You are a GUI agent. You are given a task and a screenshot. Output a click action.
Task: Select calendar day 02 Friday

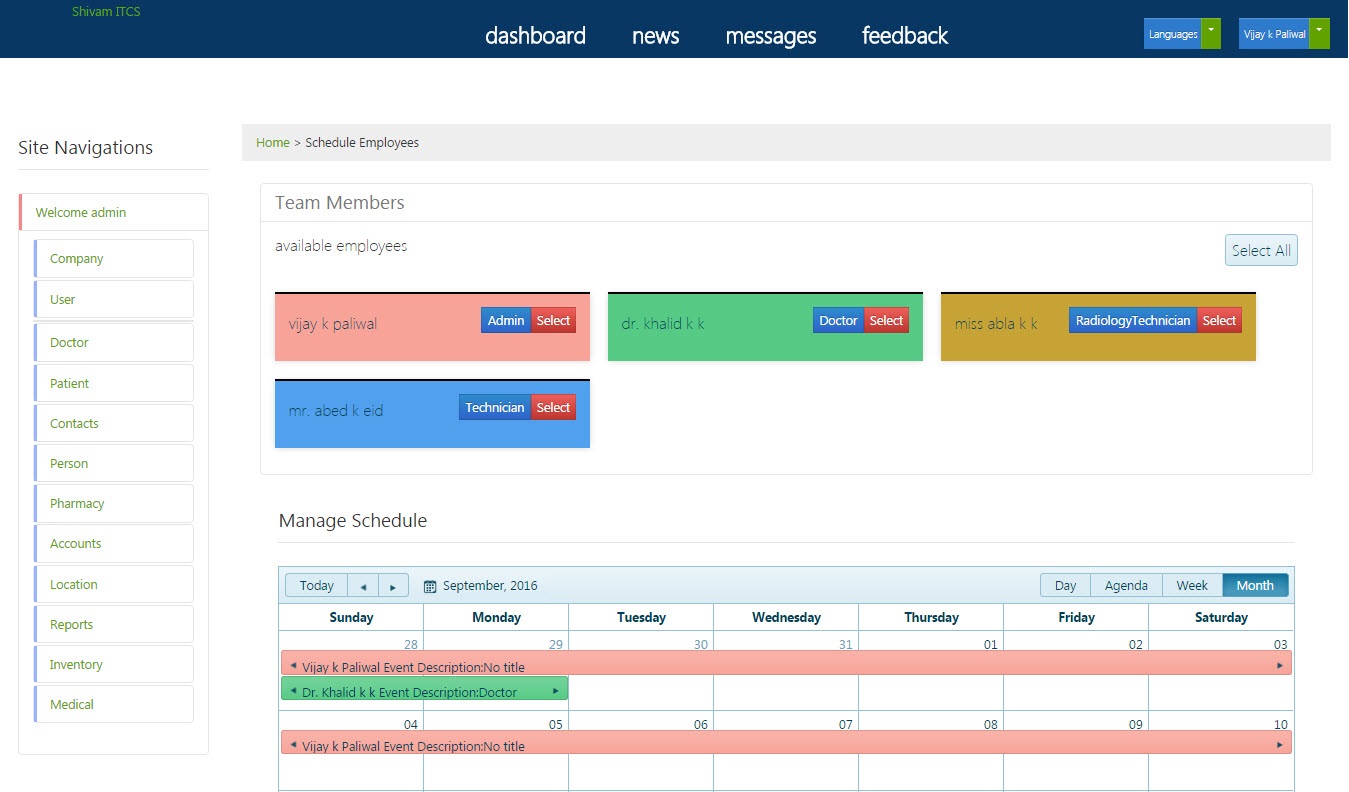[1135, 644]
